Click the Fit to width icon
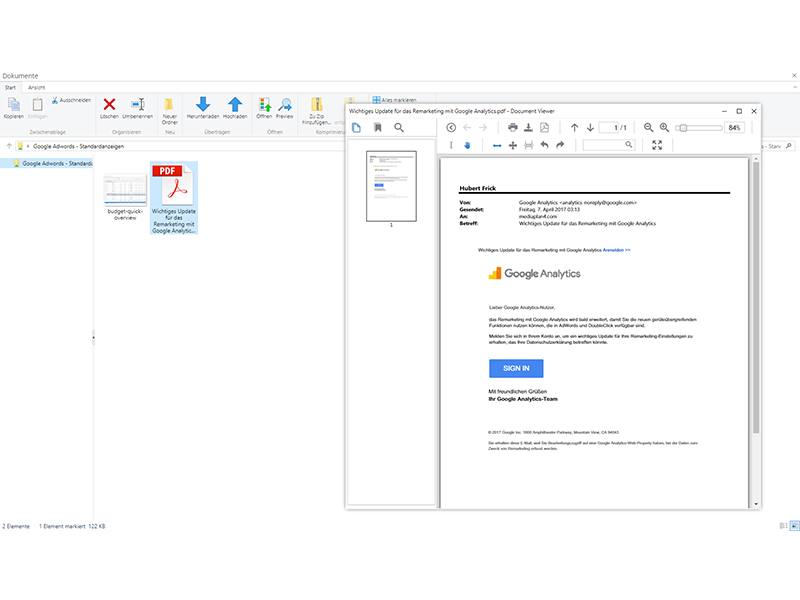Image resolution: width=800 pixels, height=600 pixels. tap(497, 145)
